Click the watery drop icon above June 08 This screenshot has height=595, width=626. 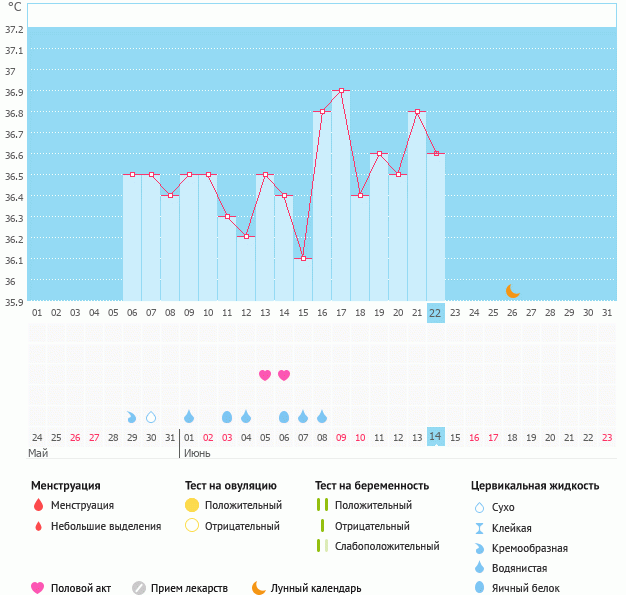pos(322,416)
